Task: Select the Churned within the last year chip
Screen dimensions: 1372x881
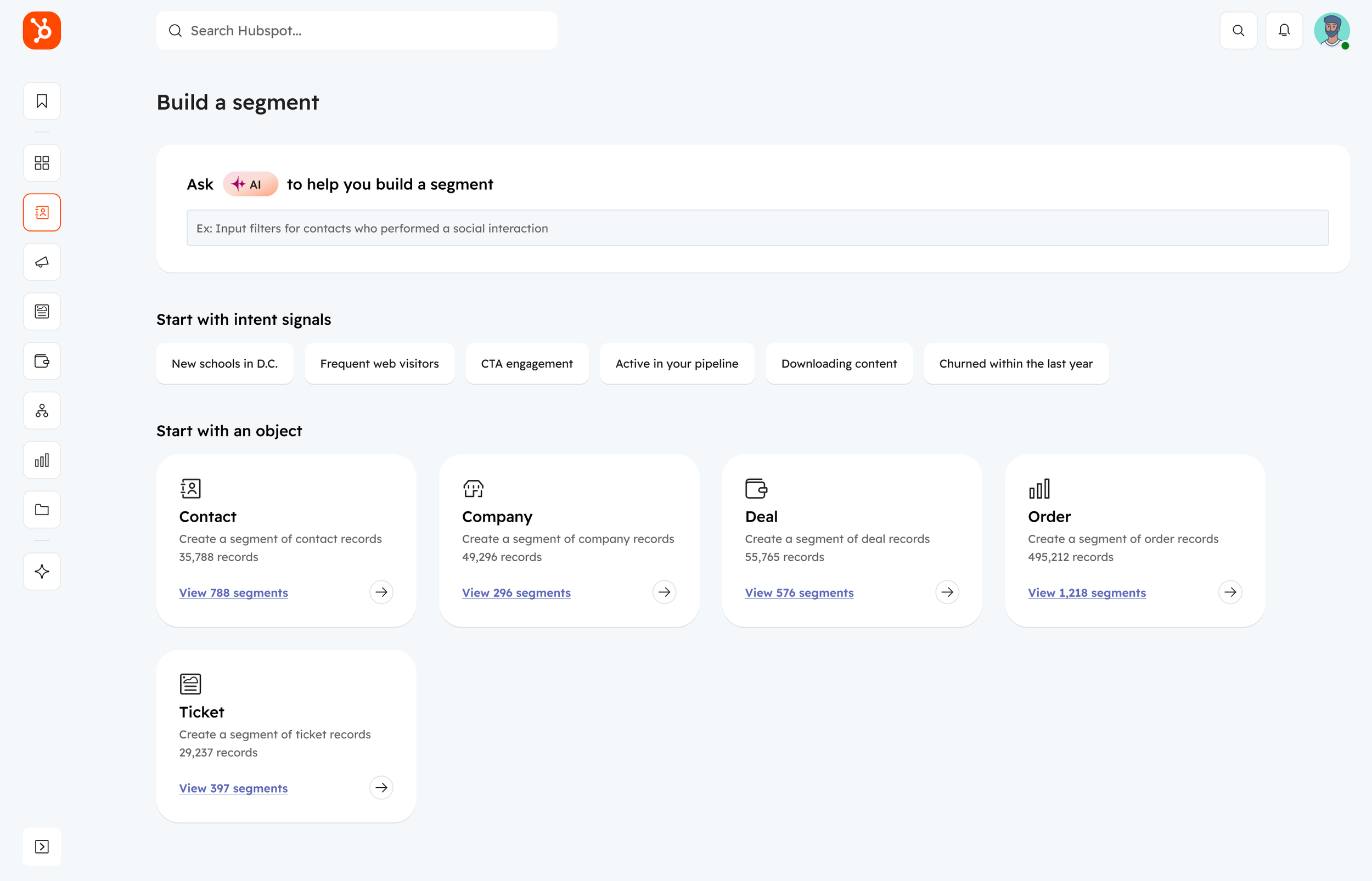Action: coord(1016,364)
